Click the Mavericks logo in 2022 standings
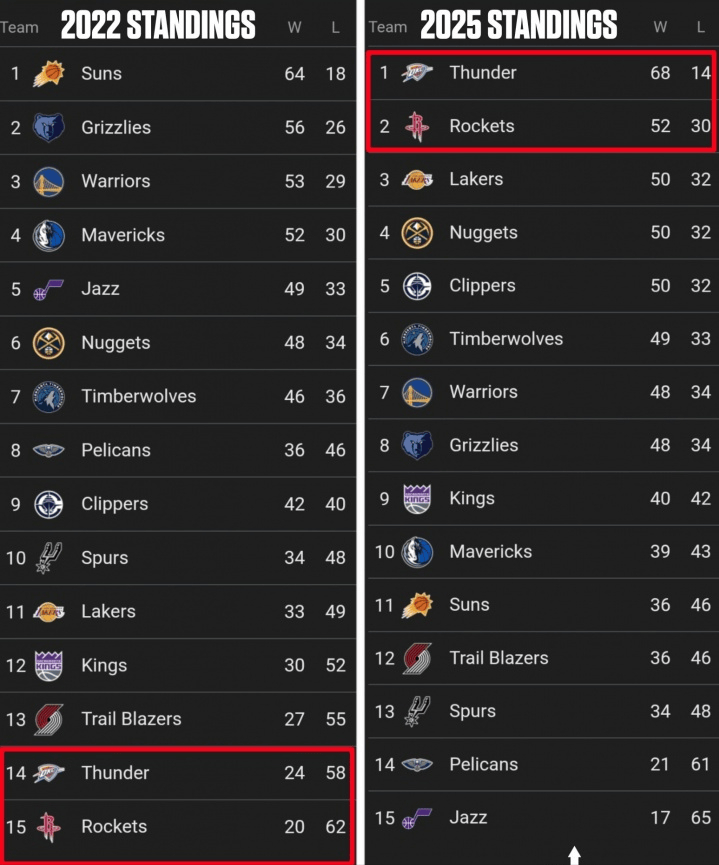The image size is (719, 865). tap(48, 235)
